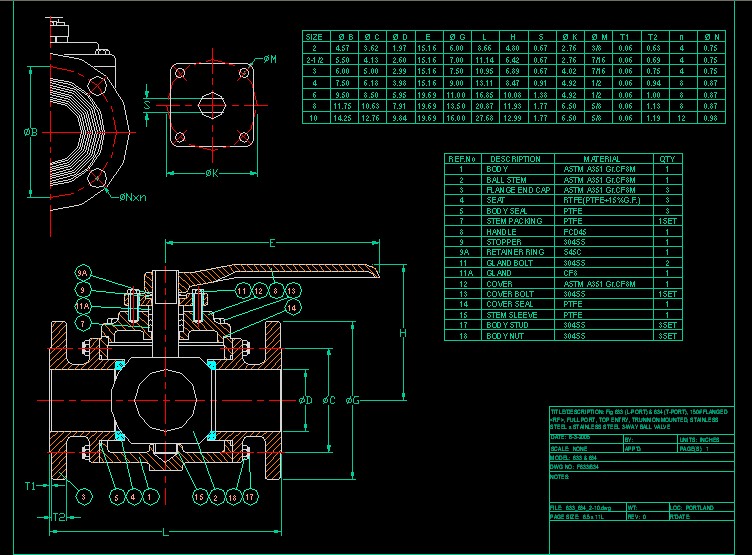Click the MODEL: 633 & 634 field
This screenshot has width=752, height=555.
642,458
